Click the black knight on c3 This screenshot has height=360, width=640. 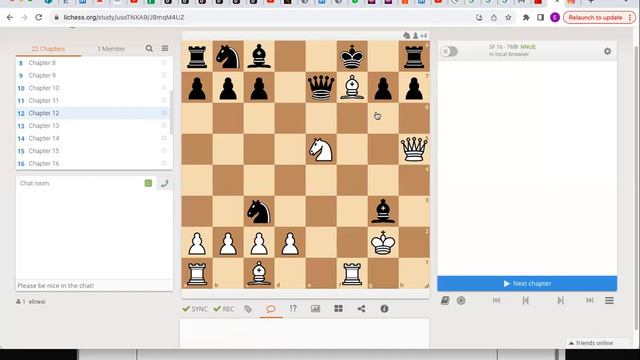pos(259,211)
